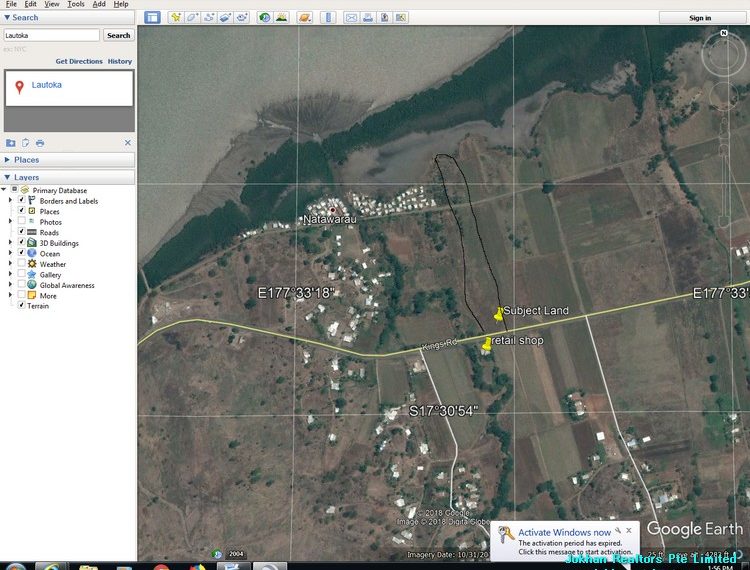This screenshot has height=570, width=750.
Task: Expand the Borders and Labels tree node
Action: 11,201
